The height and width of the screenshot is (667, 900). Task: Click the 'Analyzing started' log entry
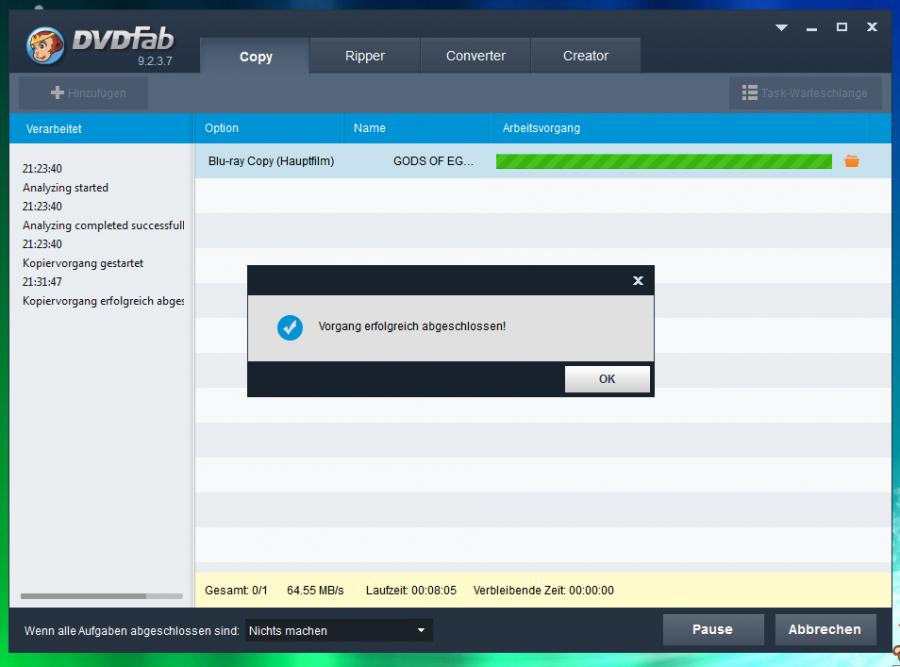pyautogui.click(x=65, y=188)
